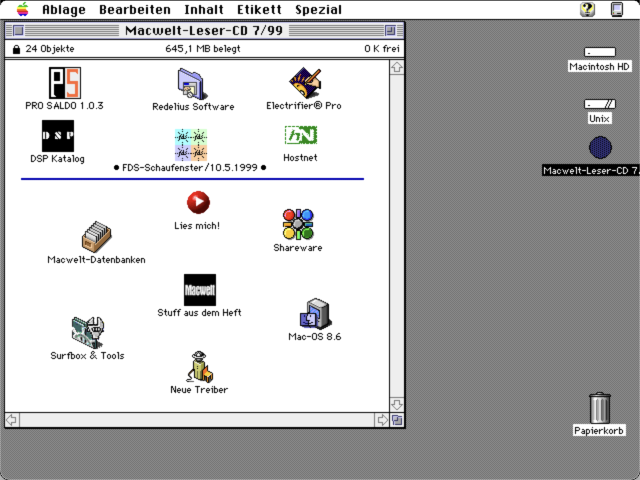640x480 pixels.
Task: Open the Spezial menu
Action: tap(318, 9)
